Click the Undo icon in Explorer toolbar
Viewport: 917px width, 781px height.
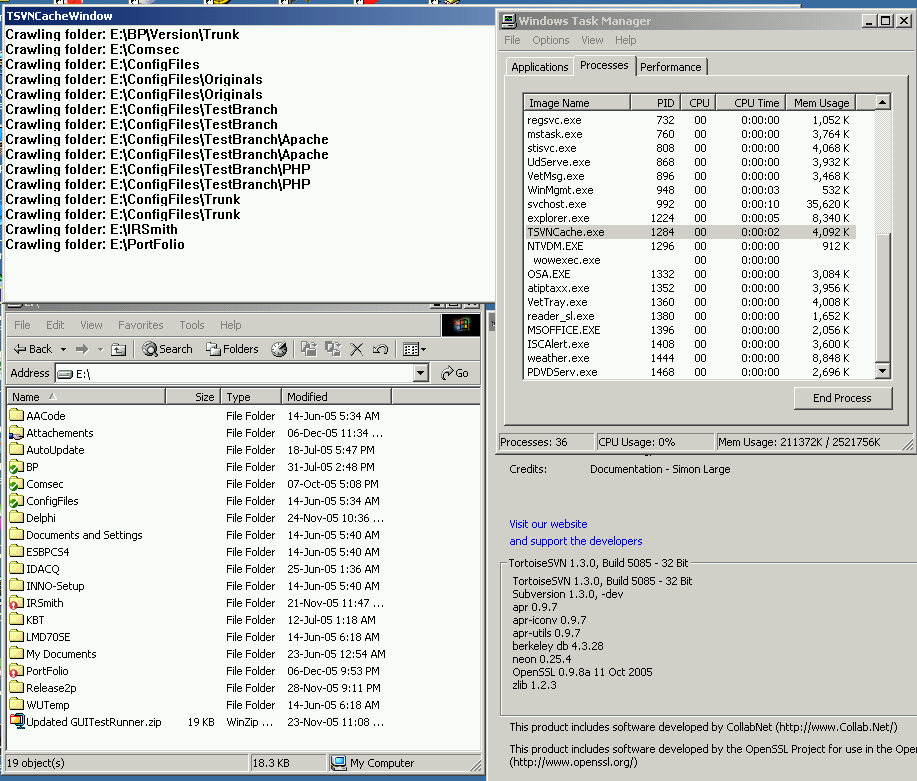(x=380, y=349)
